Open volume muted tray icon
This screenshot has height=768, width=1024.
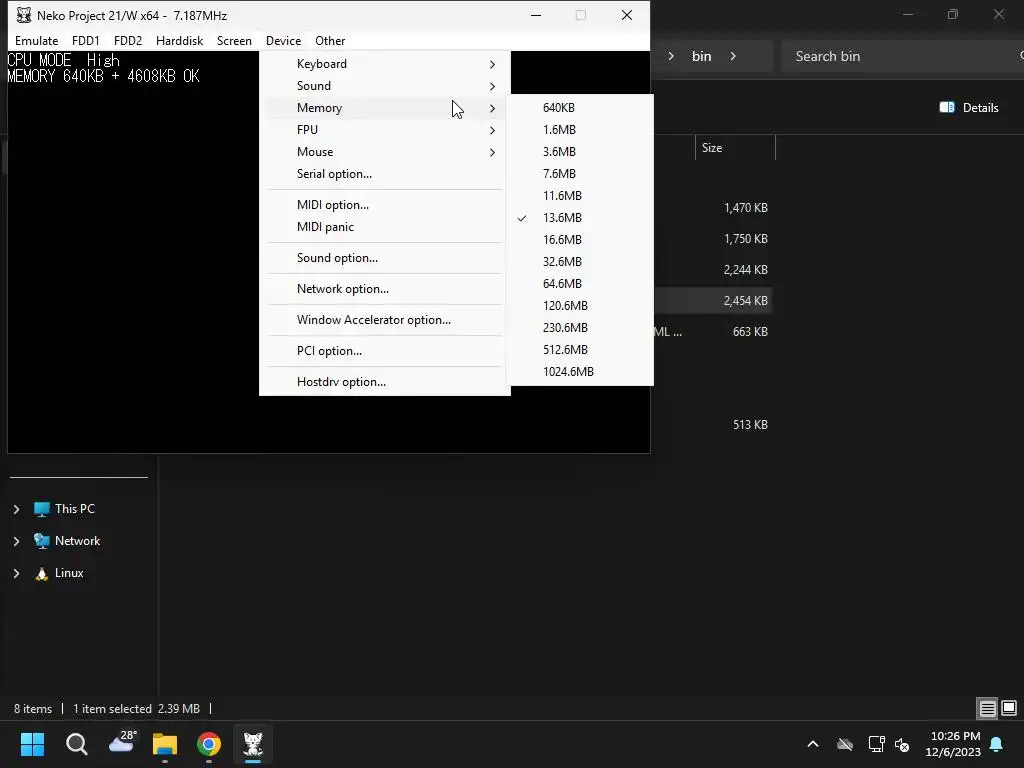pyautogui.click(x=902, y=744)
